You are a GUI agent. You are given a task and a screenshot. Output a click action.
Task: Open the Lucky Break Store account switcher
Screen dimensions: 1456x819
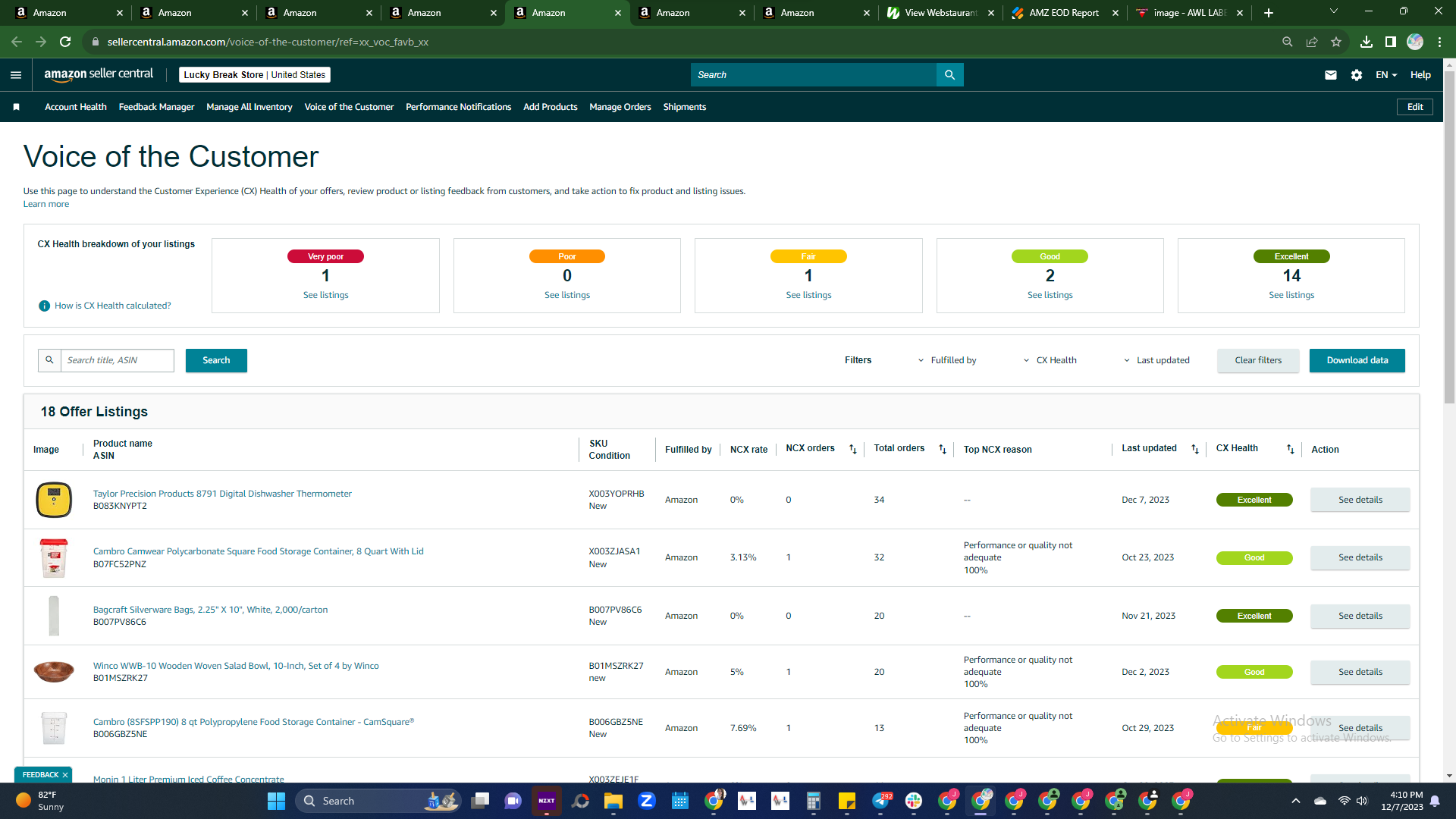coord(255,75)
